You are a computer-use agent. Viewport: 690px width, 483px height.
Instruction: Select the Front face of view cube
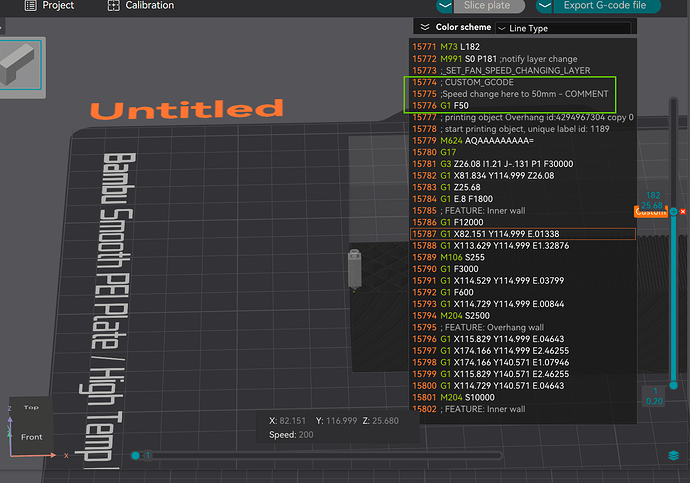[32, 437]
